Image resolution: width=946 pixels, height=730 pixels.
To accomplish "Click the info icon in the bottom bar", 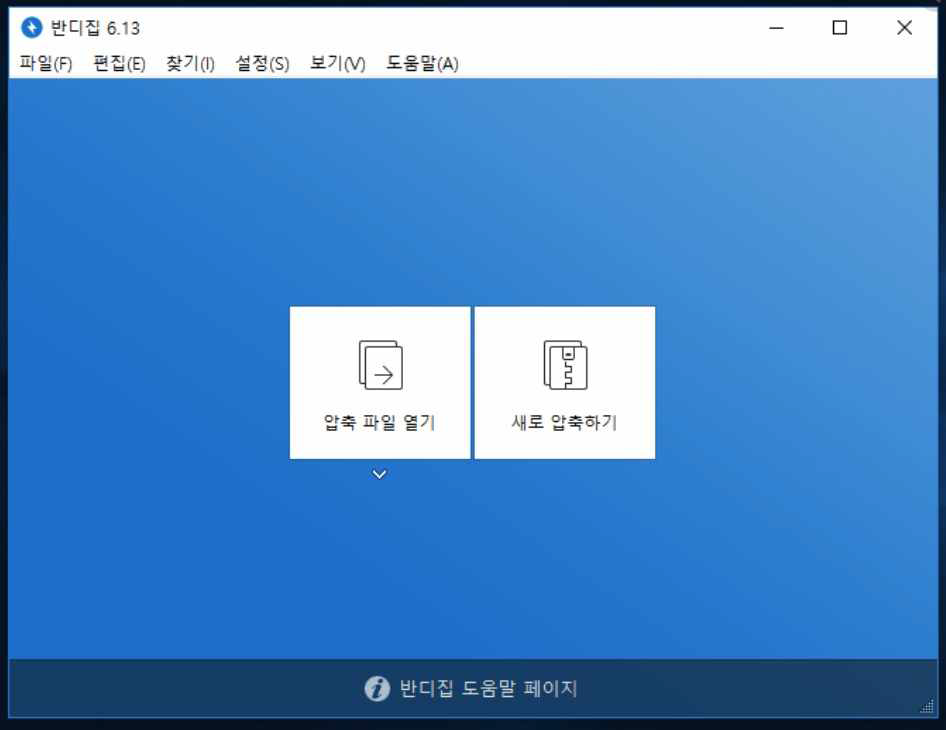I will coord(377,688).
